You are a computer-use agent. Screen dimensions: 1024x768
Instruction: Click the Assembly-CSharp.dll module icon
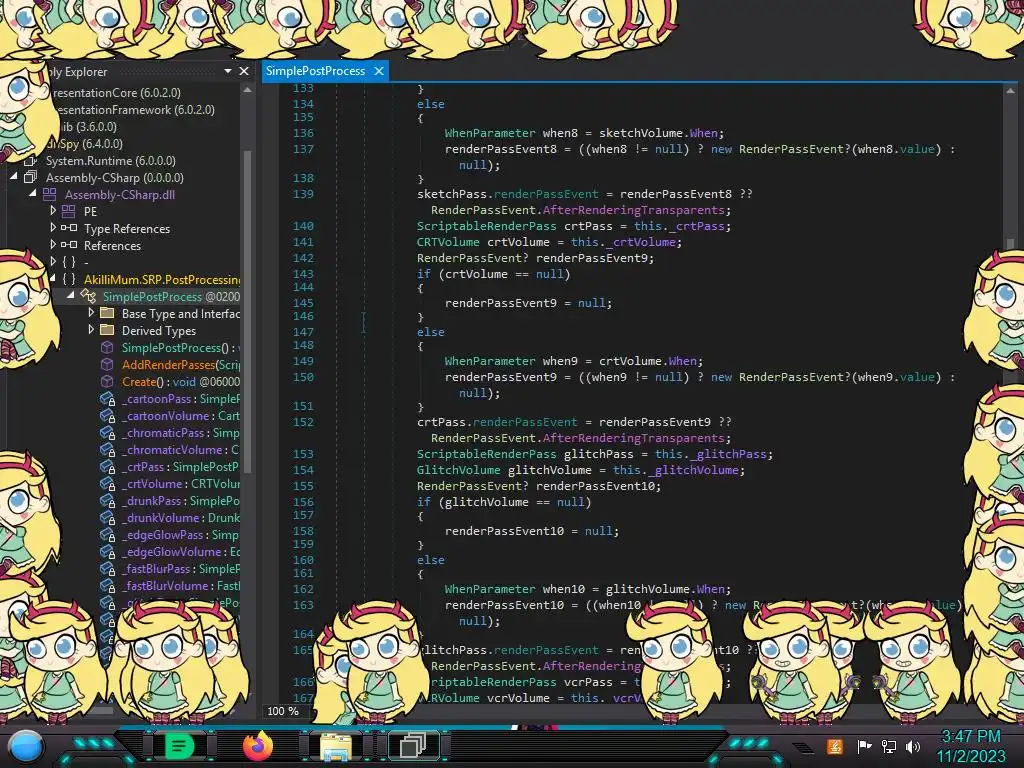(x=50, y=195)
